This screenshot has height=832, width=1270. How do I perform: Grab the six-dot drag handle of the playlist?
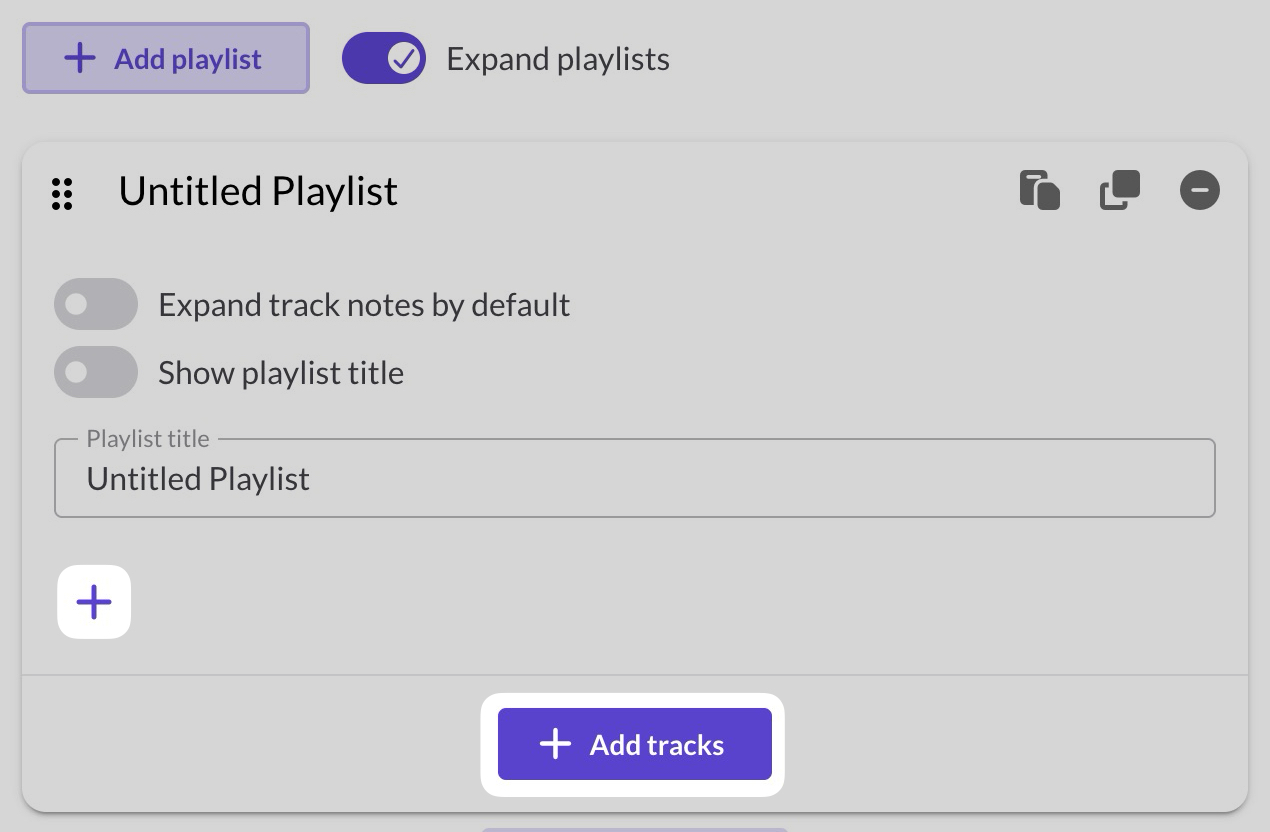pos(62,193)
